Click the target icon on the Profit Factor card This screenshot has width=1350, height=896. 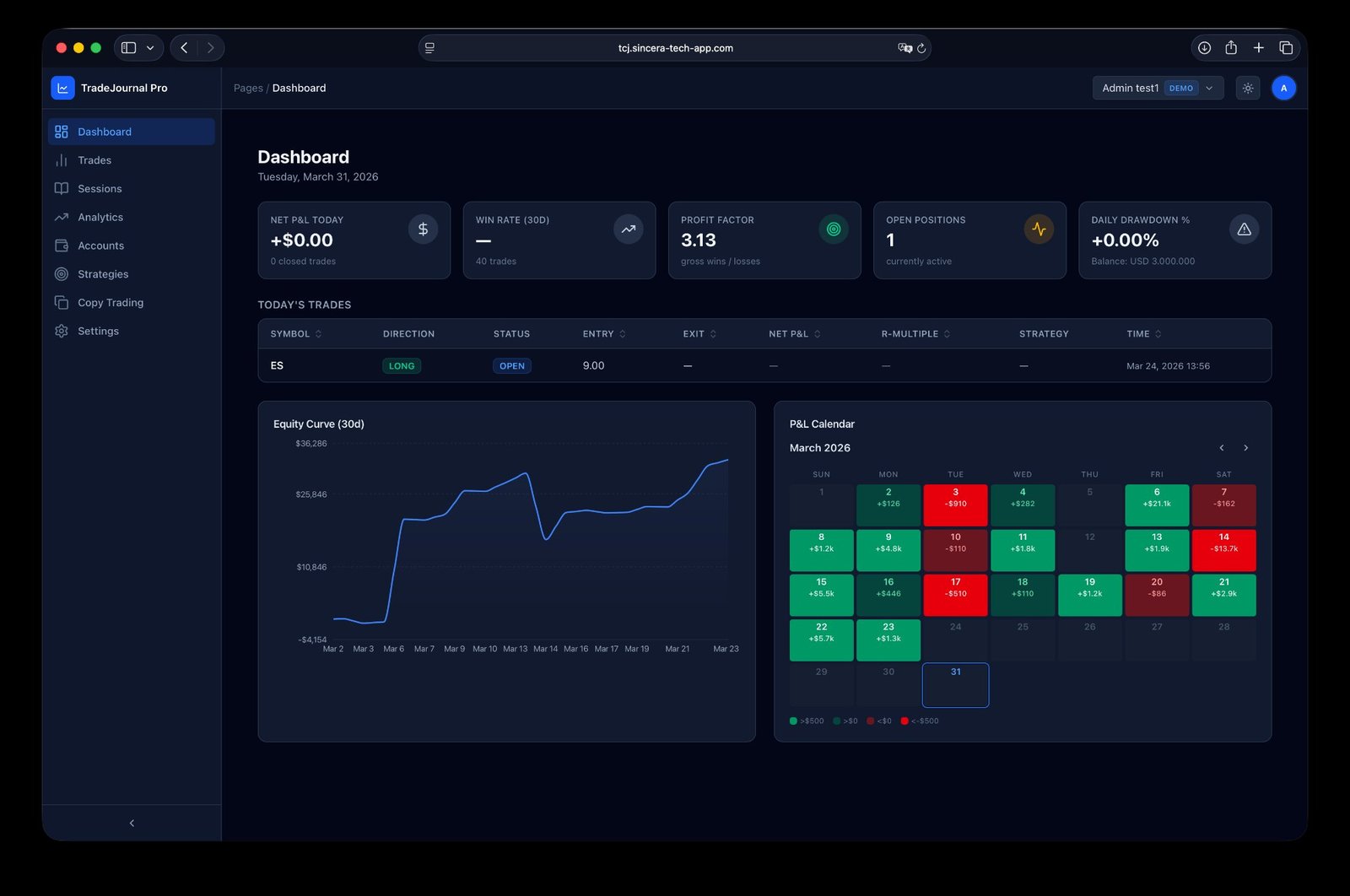(x=833, y=229)
